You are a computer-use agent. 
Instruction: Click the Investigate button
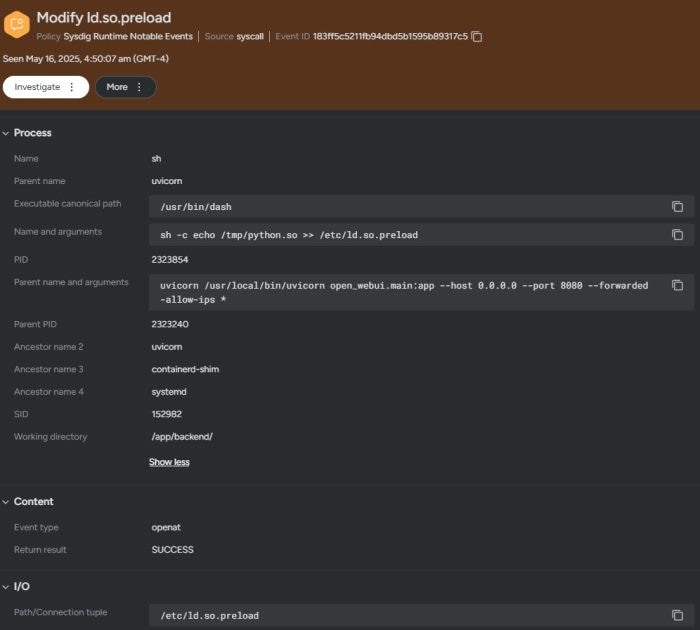coord(37,87)
